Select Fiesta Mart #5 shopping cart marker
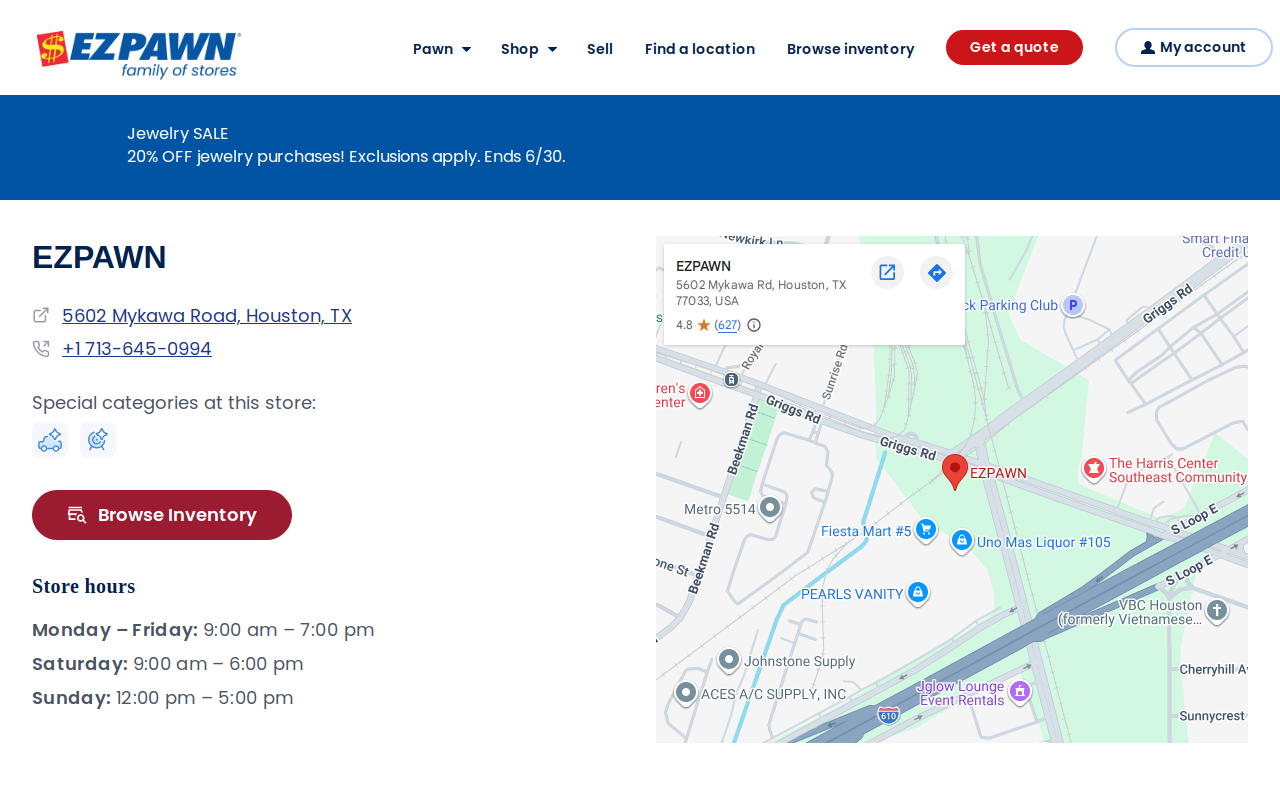 tap(926, 529)
